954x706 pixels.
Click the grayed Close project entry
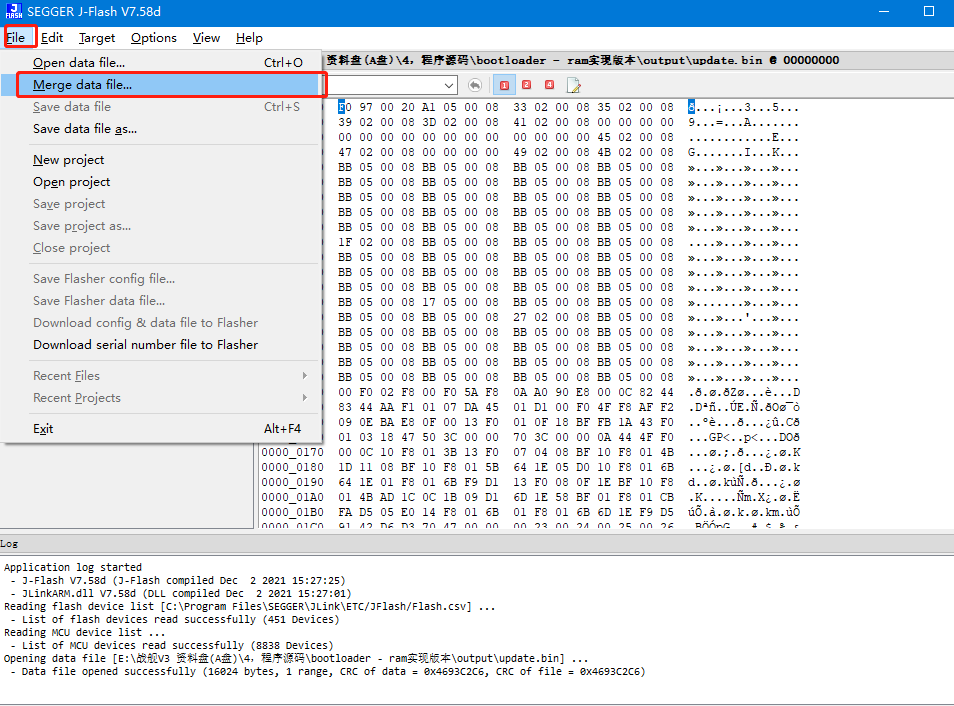(x=161, y=248)
